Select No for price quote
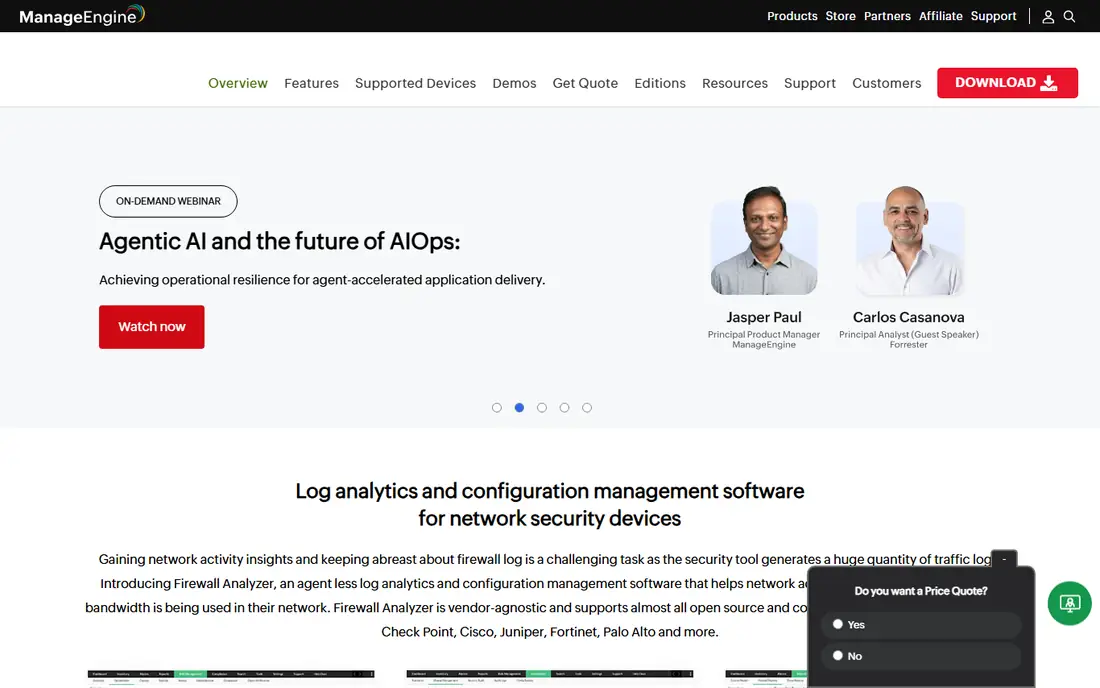 click(920, 656)
